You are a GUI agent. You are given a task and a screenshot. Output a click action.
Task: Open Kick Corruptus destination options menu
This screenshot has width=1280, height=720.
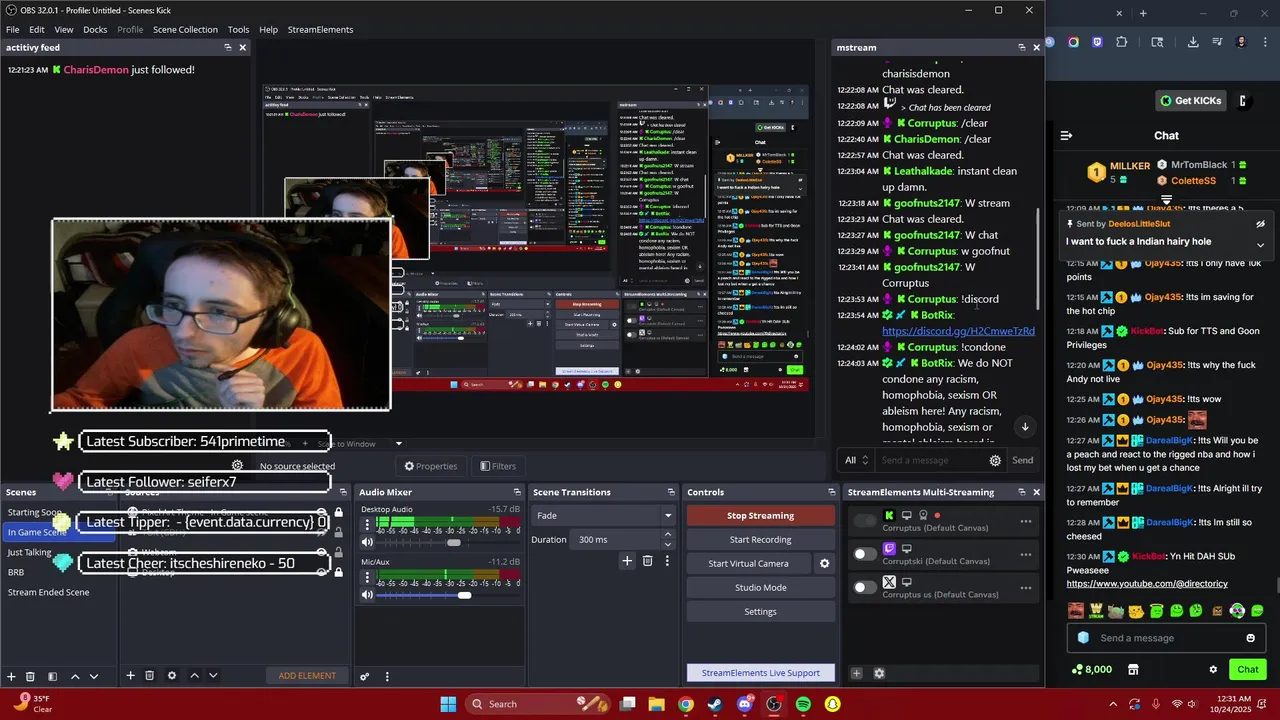pyautogui.click(x=1025, y=521)
